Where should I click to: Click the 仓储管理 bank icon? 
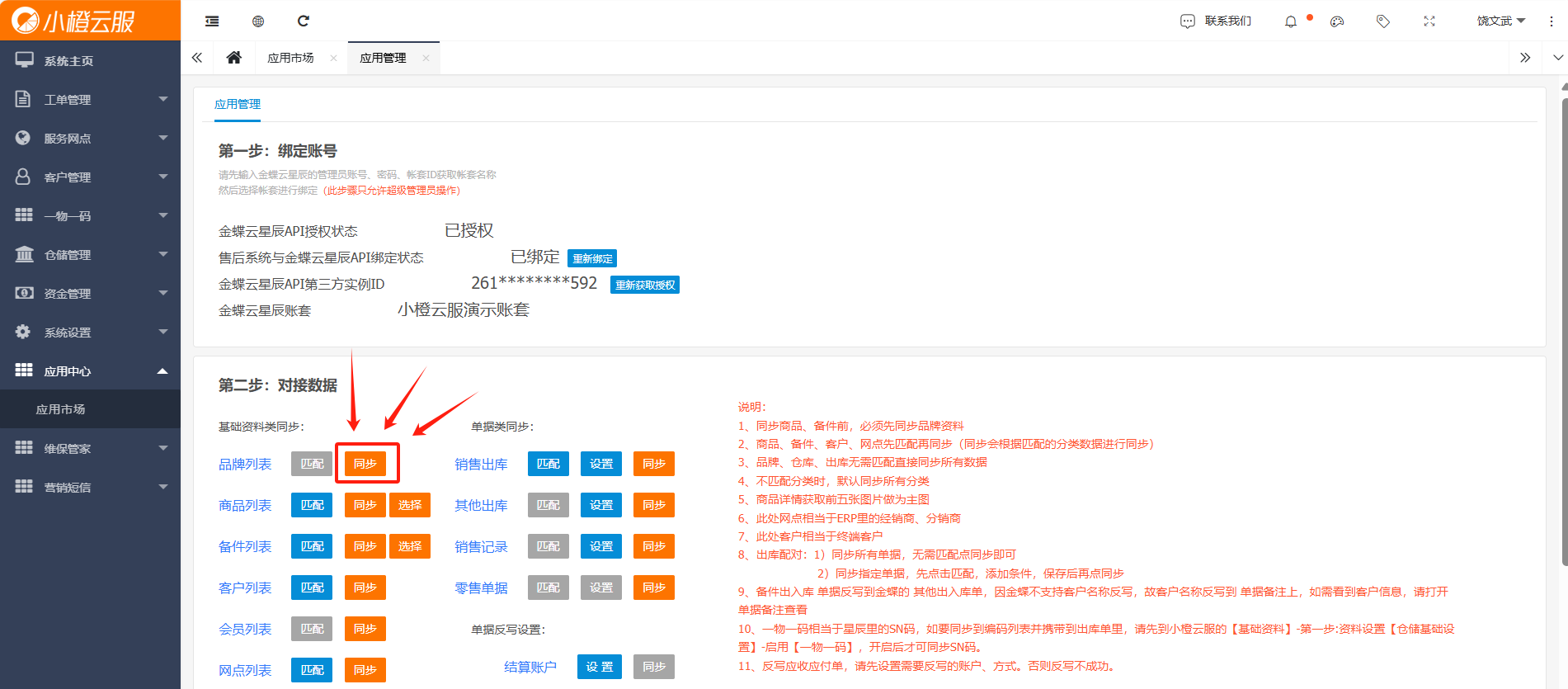[24, 253]
